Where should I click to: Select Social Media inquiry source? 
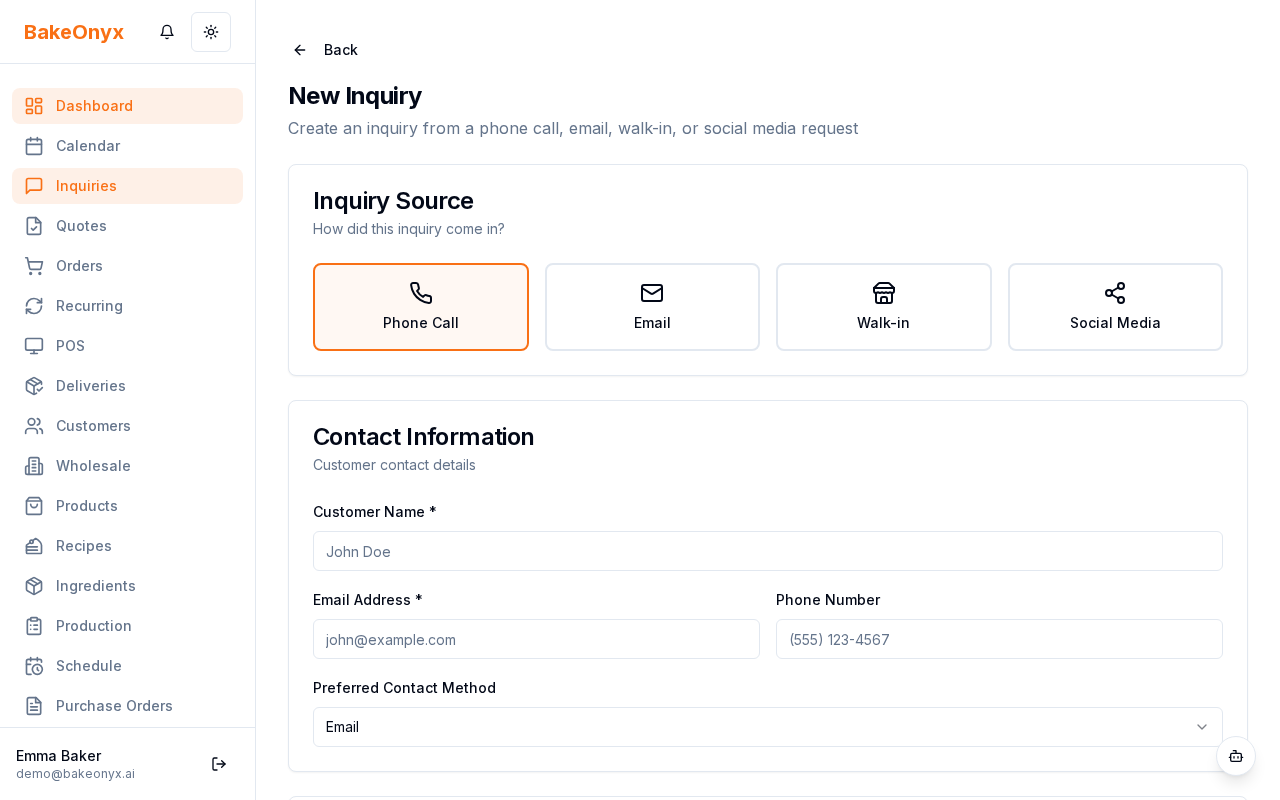1115,306
